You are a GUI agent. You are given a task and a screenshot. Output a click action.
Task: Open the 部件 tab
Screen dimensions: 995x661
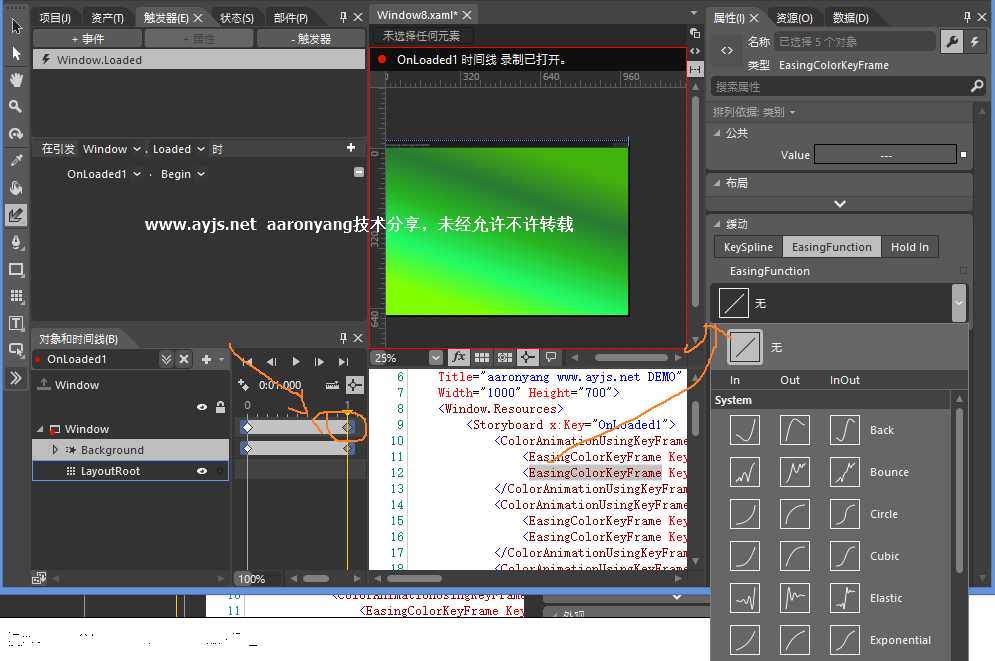tap(291, 18)
